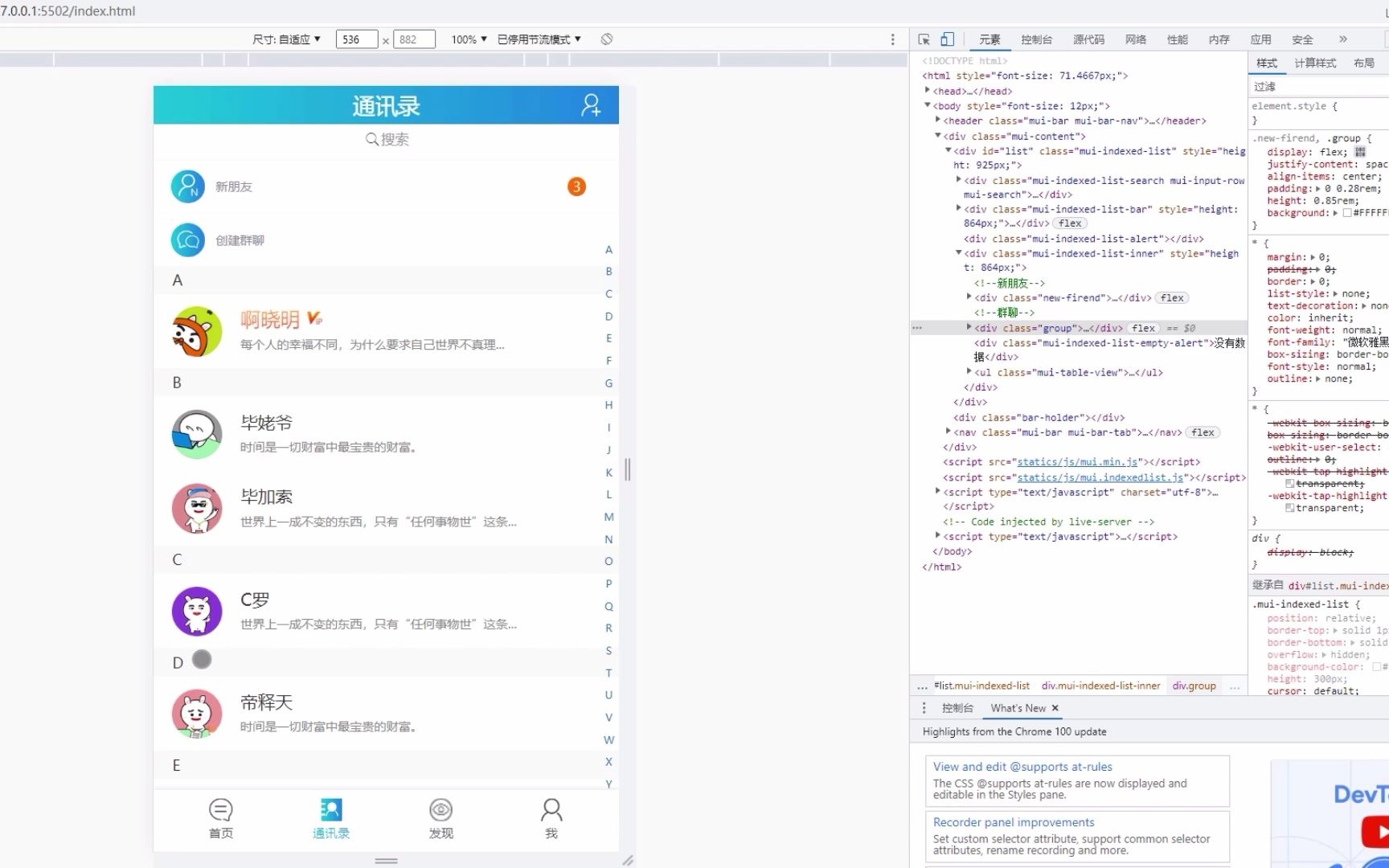Screen dimensions: 1389x868
Task: Open the statics/js/mui.min.js link
Action: coord(1077,462)
